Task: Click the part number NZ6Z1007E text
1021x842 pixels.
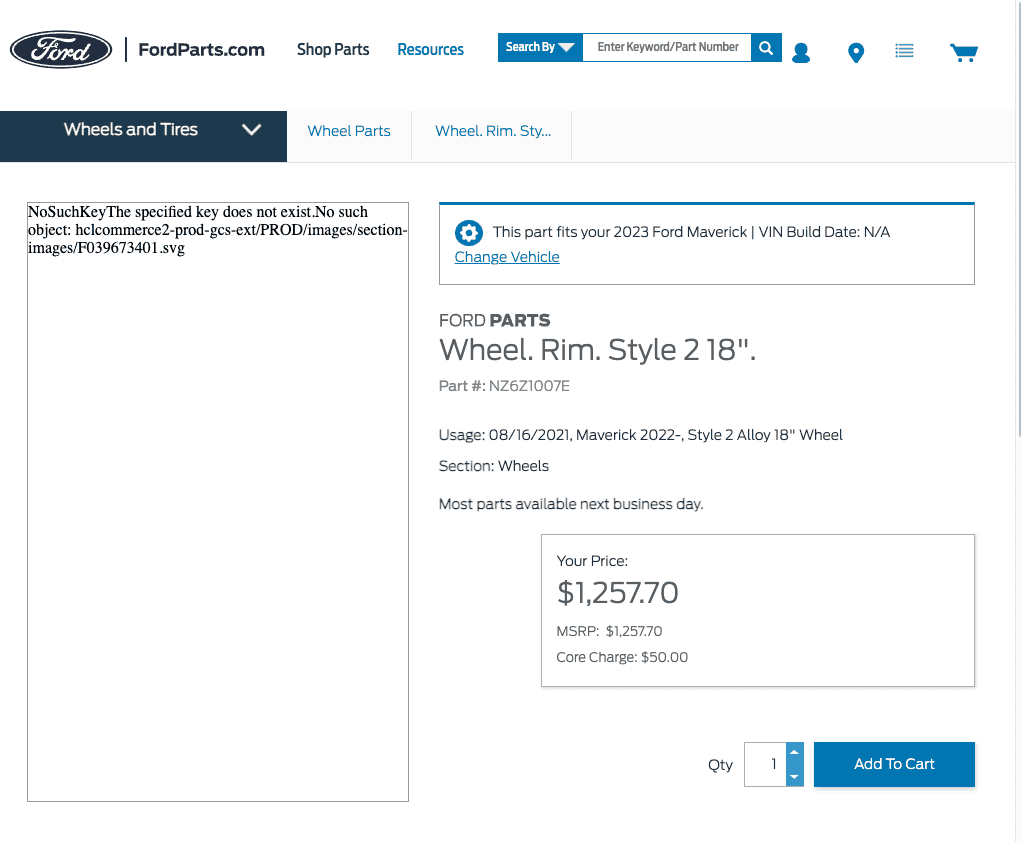Action: coord(529,386)
